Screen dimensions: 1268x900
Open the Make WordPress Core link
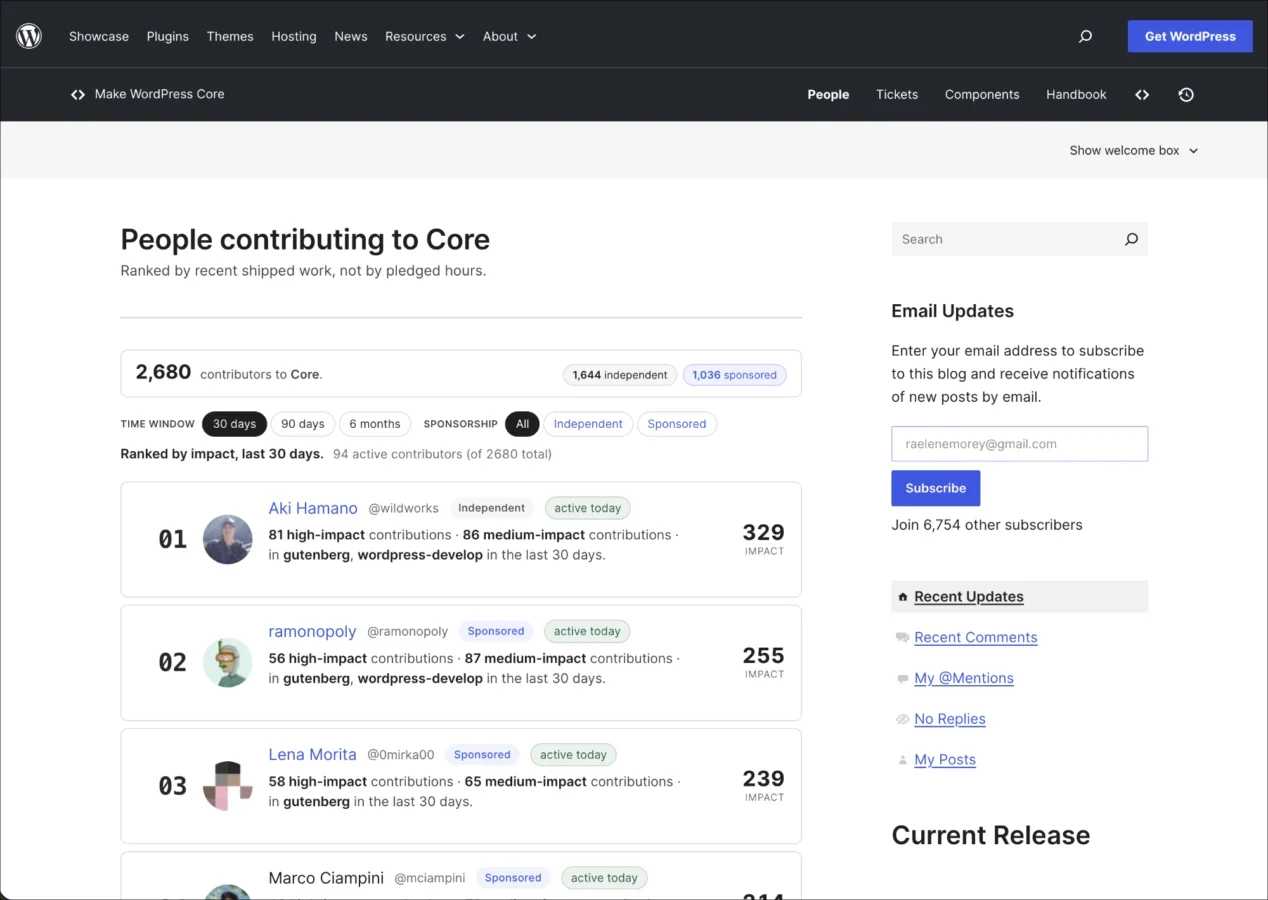pos(159,94)
